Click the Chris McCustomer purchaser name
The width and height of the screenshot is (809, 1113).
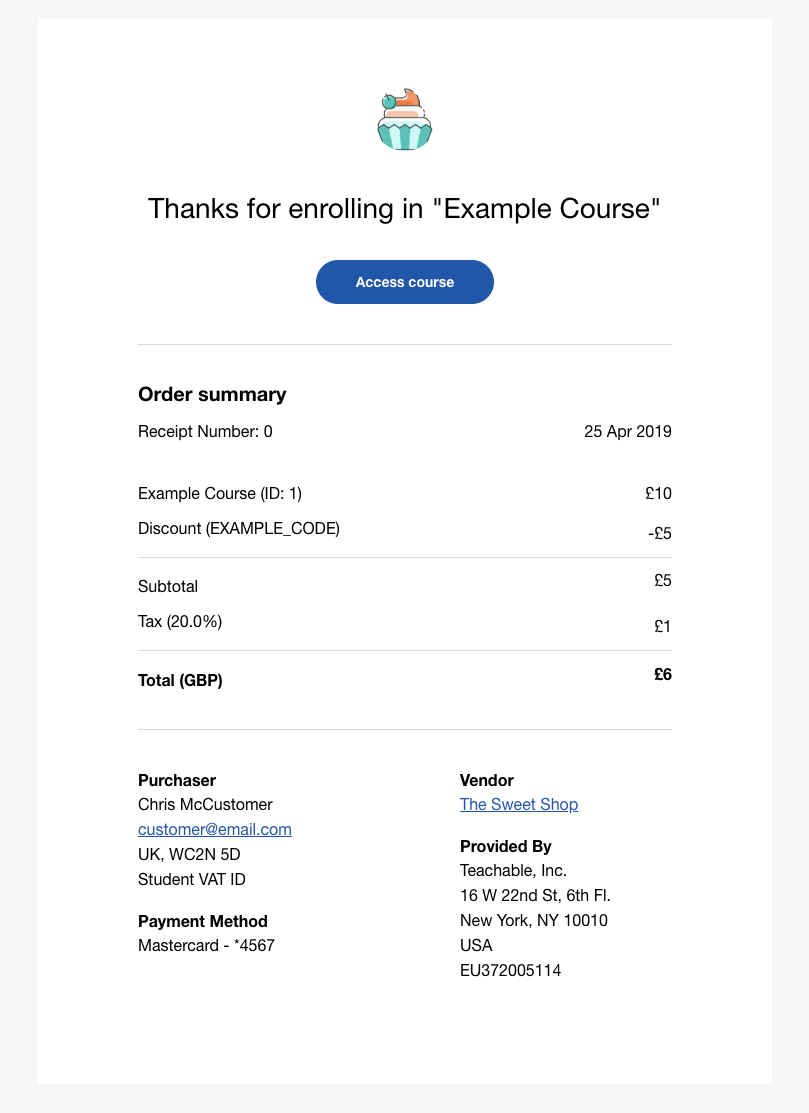[x=205, y=804]
